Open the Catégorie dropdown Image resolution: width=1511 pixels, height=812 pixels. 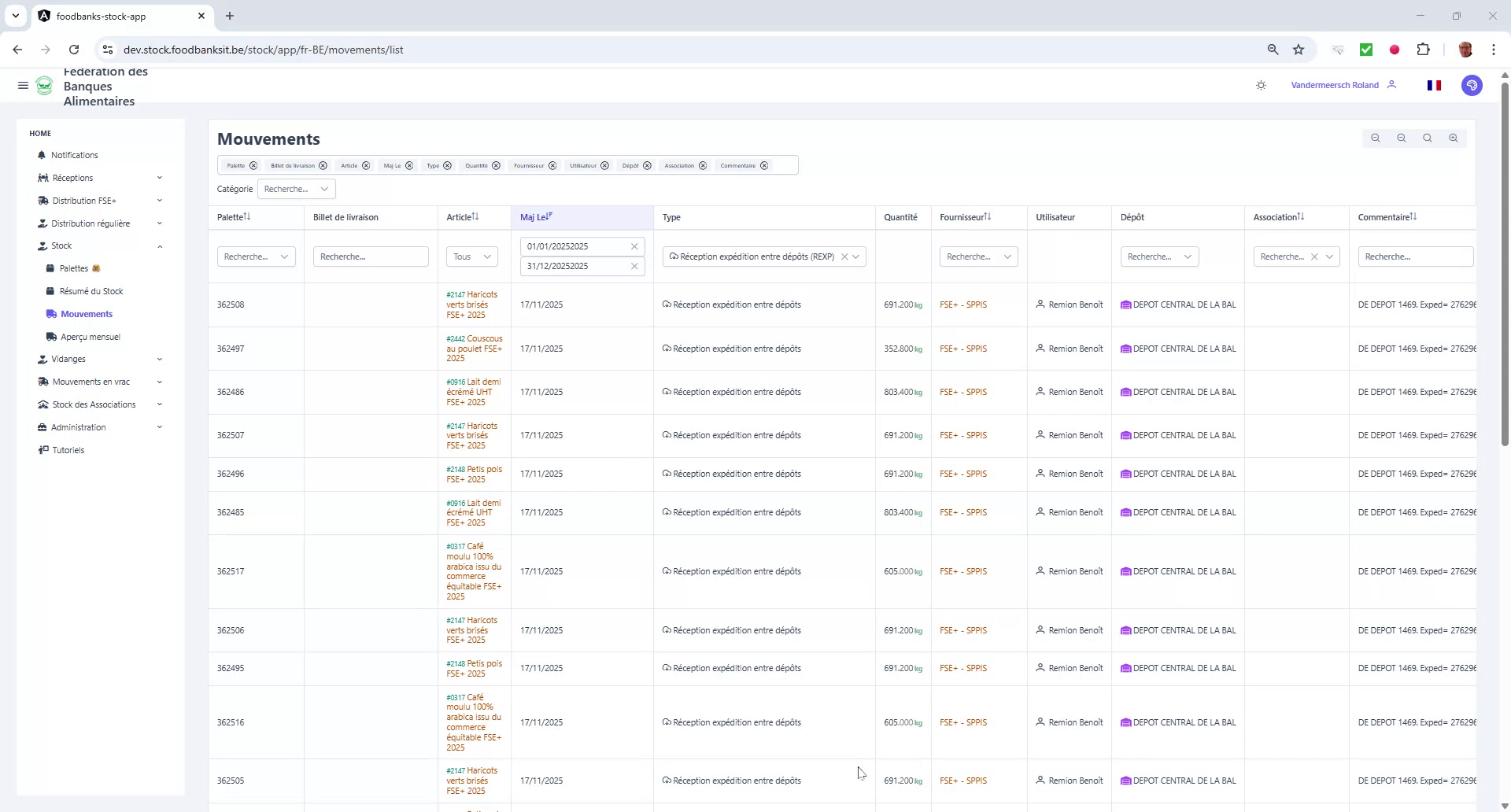pos(297,189)
